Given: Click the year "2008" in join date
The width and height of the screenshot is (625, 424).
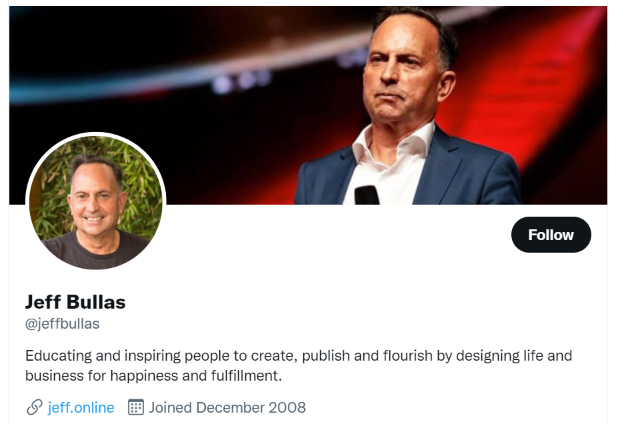Looking at the screenshot, I should coord(288,407).
